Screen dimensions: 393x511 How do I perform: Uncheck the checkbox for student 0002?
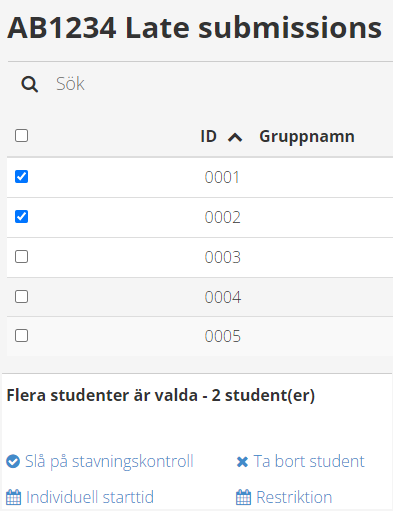[x=21, y=217]
